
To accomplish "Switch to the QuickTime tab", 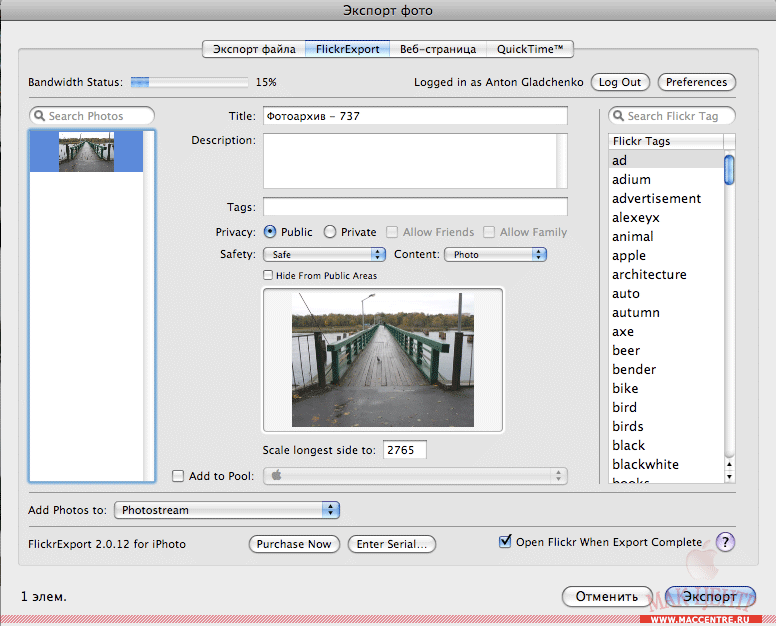I will pos(530,49).
